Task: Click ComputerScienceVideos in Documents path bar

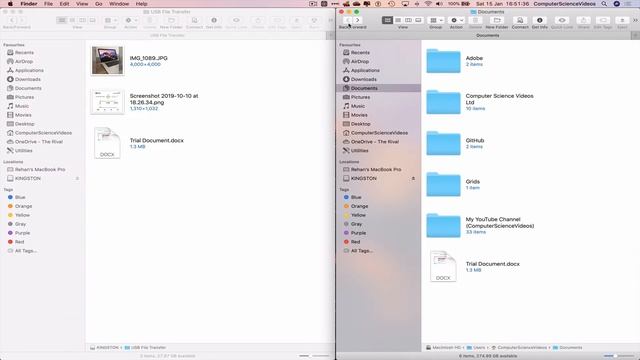Action: (x=519, y=348)
